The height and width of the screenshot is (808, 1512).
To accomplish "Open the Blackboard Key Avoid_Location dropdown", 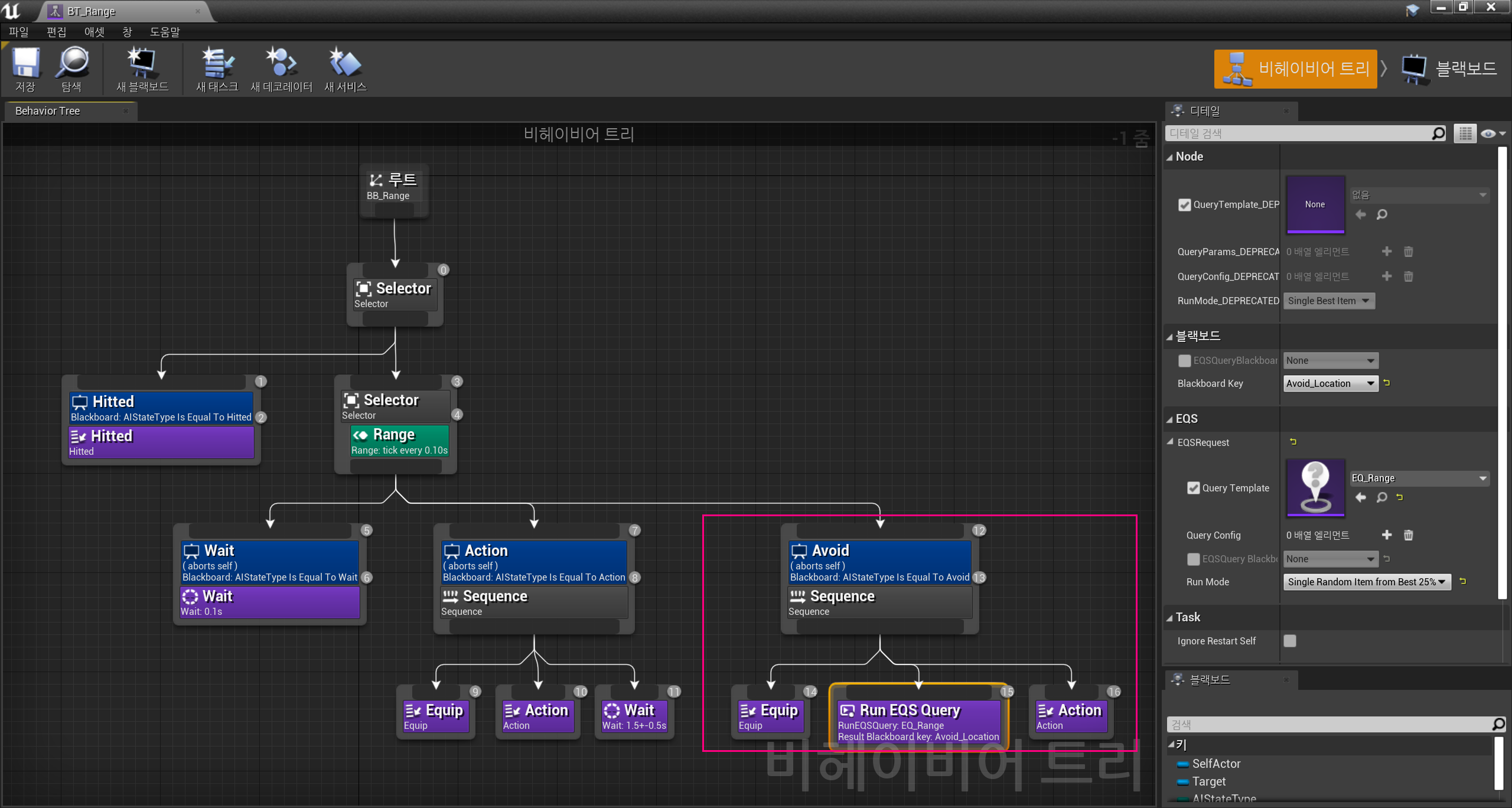I will coord(1330,383).
